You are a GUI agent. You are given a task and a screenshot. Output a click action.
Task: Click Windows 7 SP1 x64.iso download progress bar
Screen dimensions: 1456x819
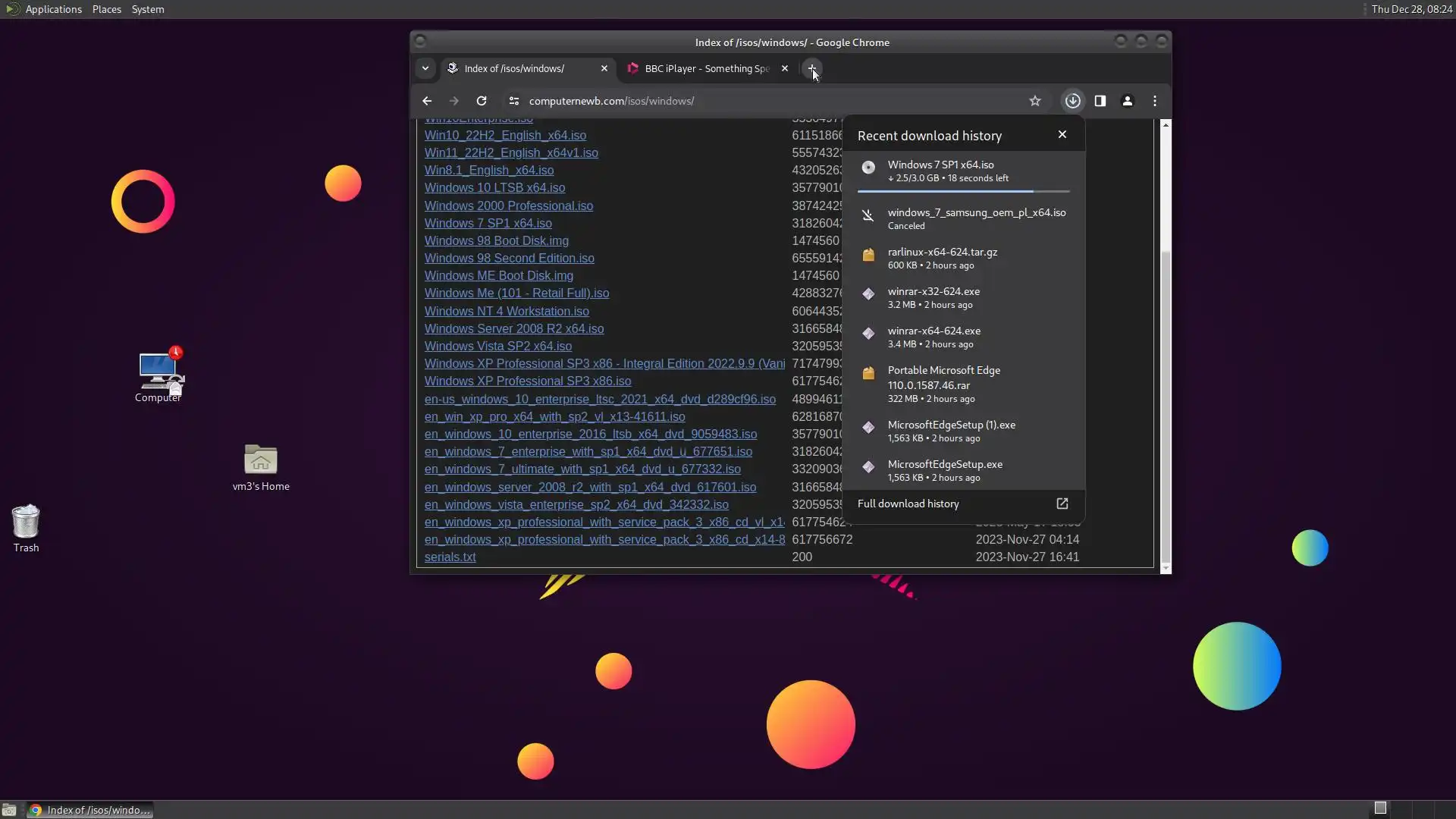[963, 191]
